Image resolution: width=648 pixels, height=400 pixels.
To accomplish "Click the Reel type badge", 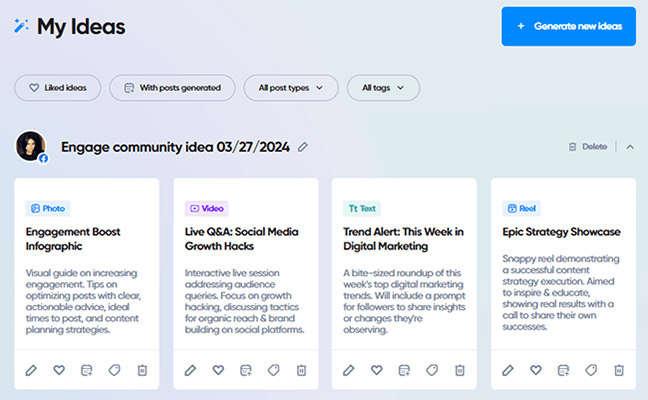I will 522,208.
